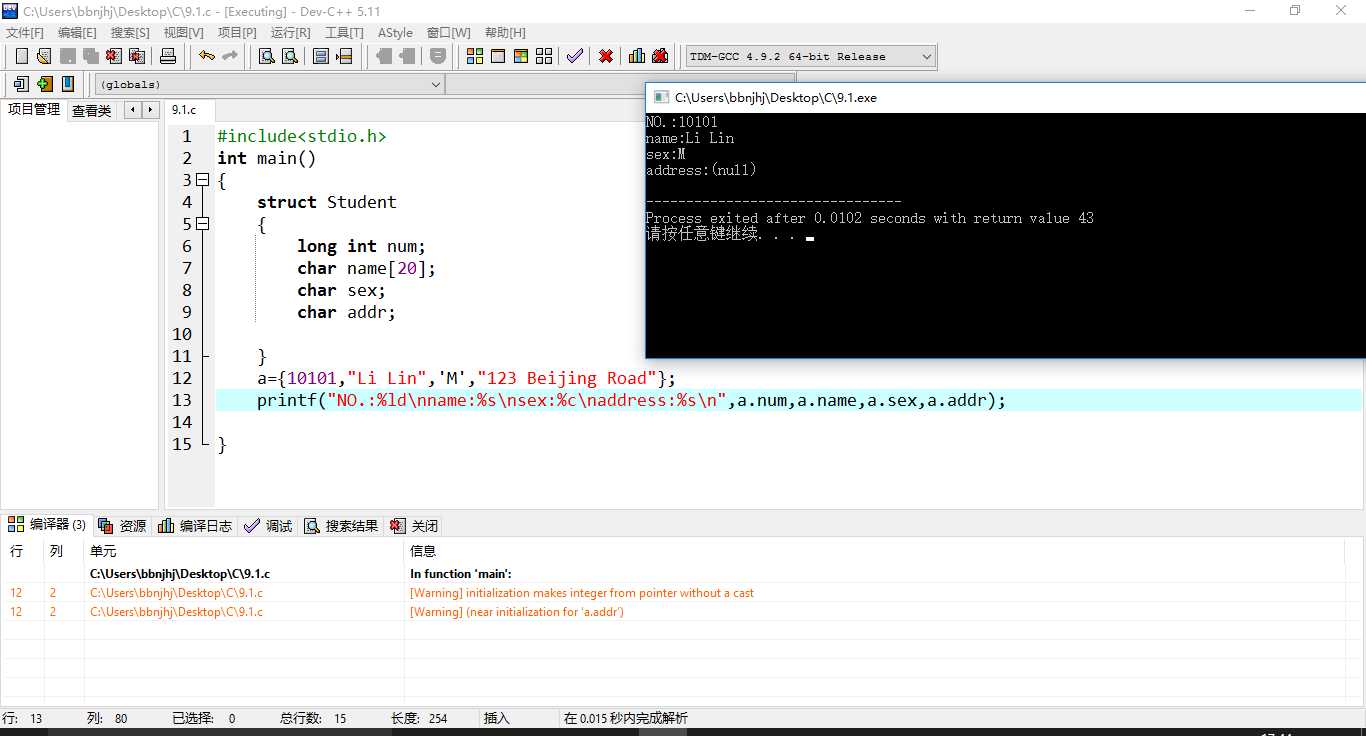The width and height of the screenshot is (1366, 736).
Task: Click the Rebuild All icon
Action: coord(544,56)
